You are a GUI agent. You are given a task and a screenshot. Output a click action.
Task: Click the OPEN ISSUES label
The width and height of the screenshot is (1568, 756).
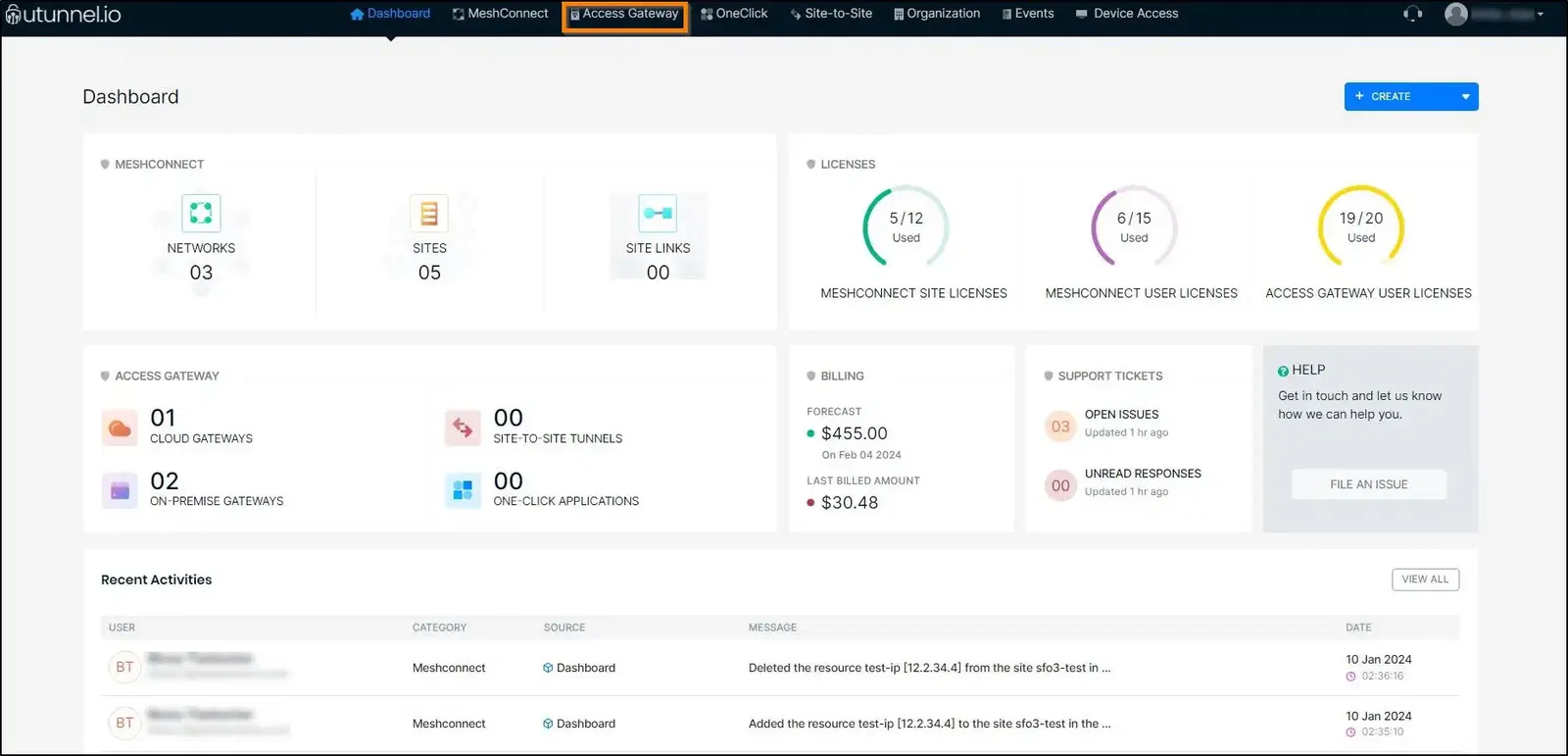[x=1121, y=415]
